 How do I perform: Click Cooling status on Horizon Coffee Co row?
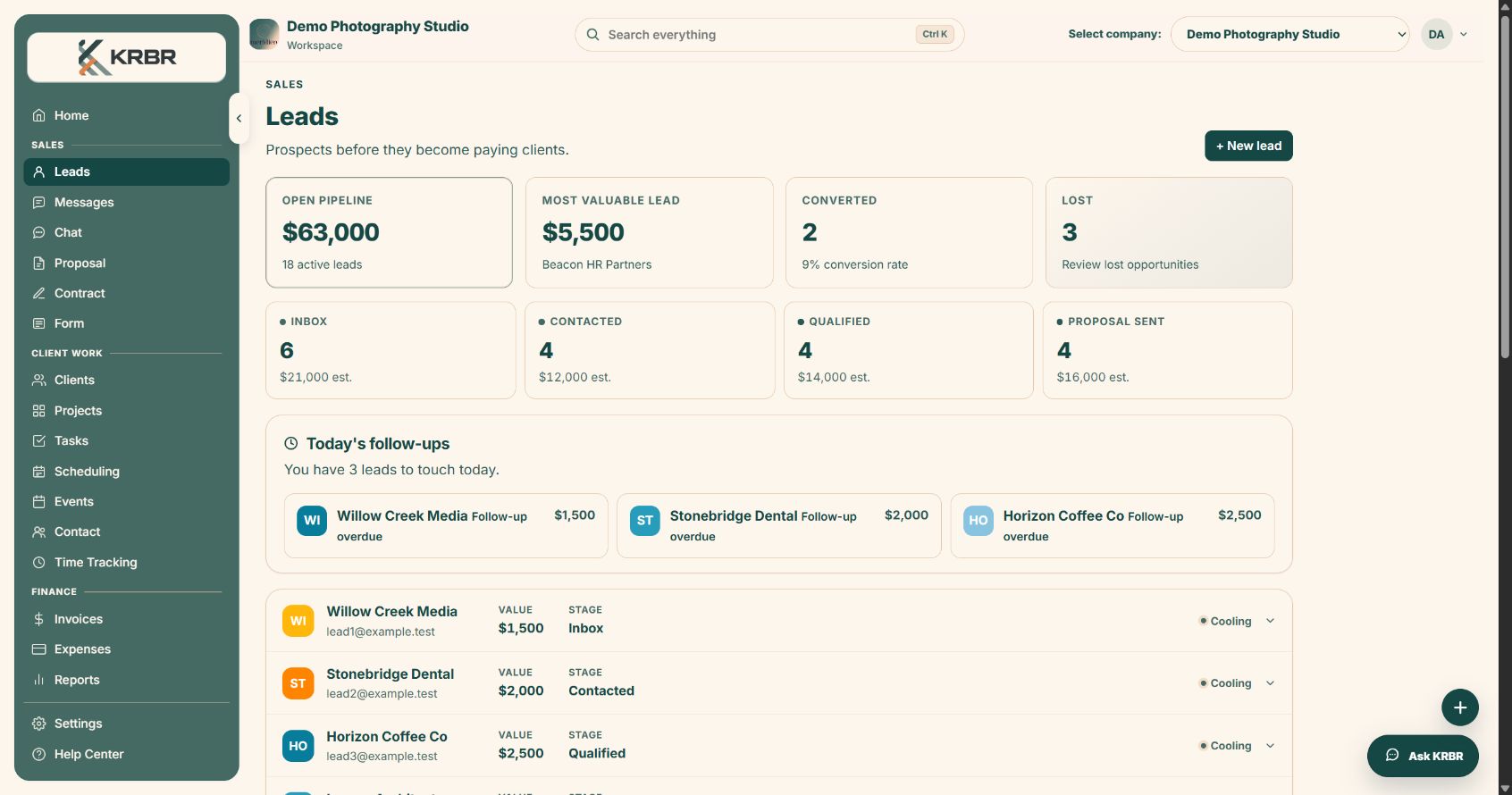click(x=1225, y=746)
